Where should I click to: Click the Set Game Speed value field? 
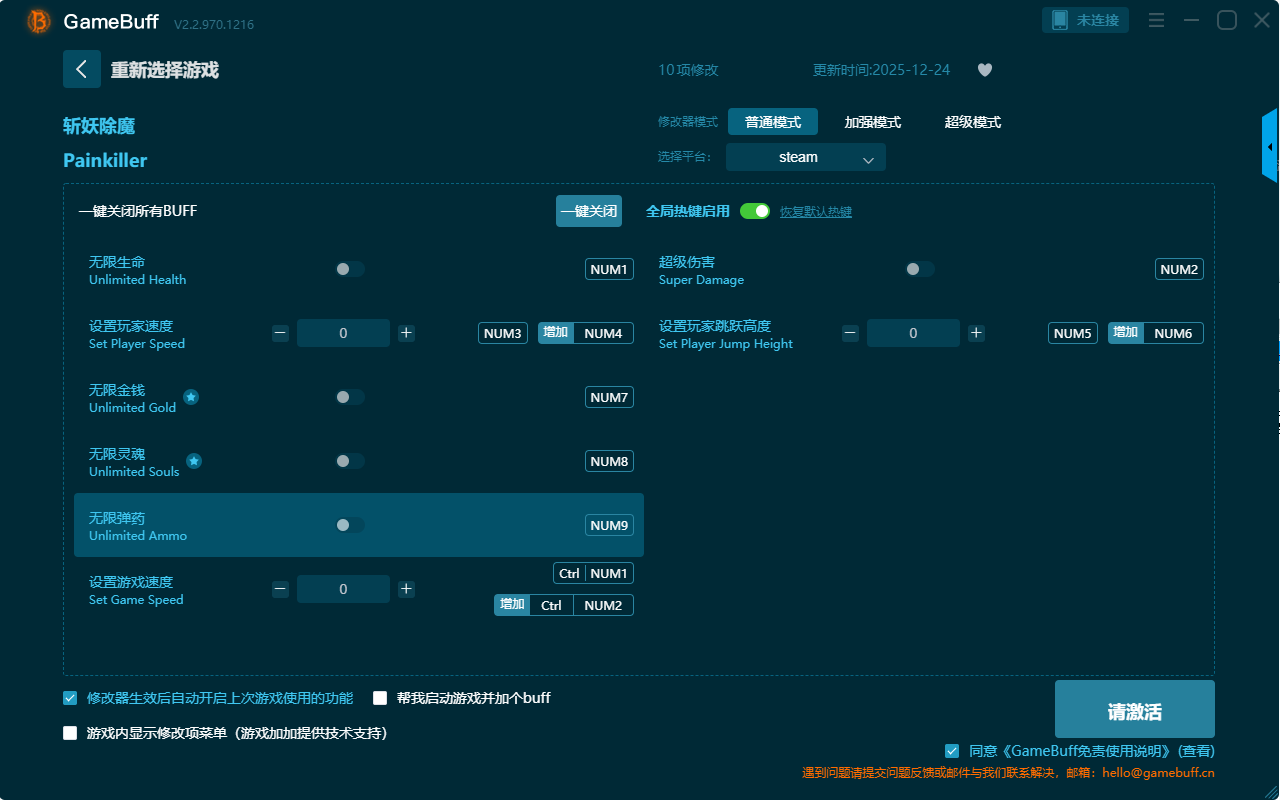click(343, 589)
